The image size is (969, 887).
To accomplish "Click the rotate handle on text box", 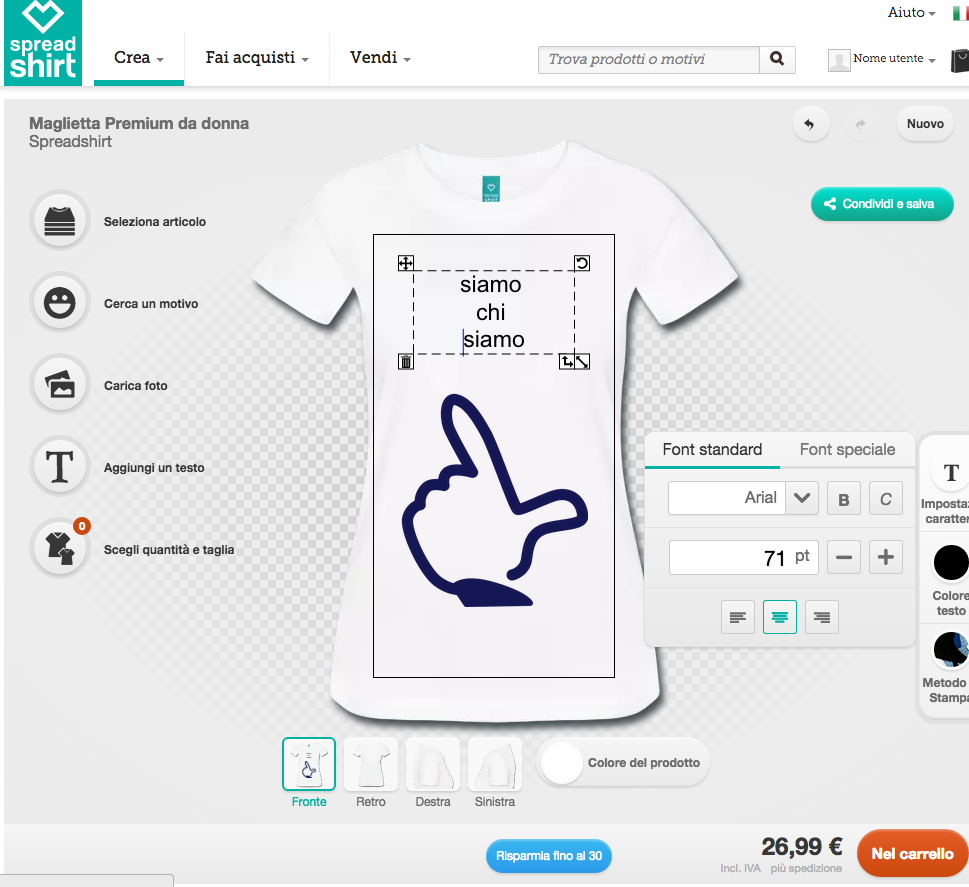I will pos(582,263).
